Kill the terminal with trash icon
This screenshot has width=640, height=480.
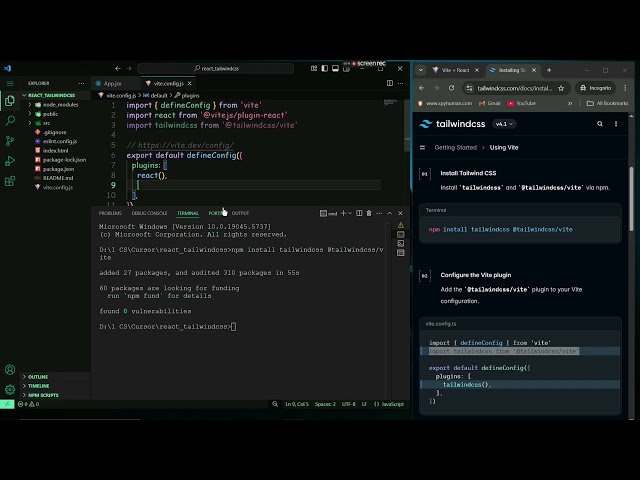pyautogui.click(x=369, y=213)
